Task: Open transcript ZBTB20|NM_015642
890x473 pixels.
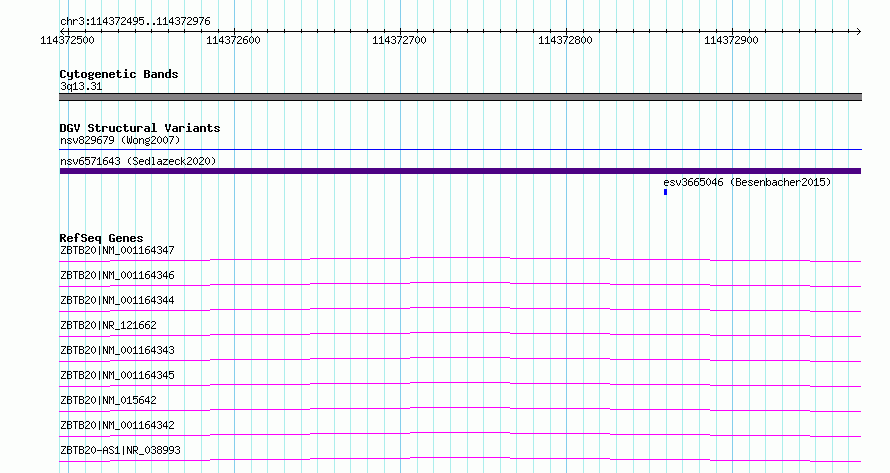Action: (108, 400)
